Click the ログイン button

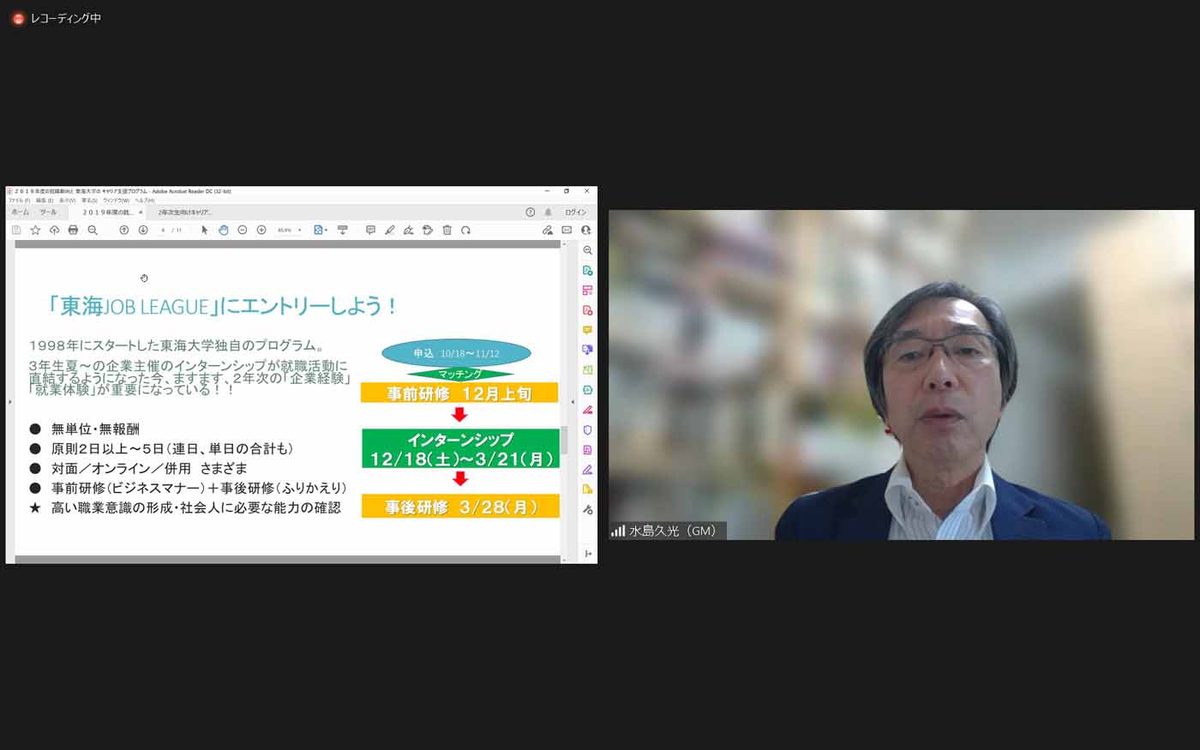[x=576, y=213]
